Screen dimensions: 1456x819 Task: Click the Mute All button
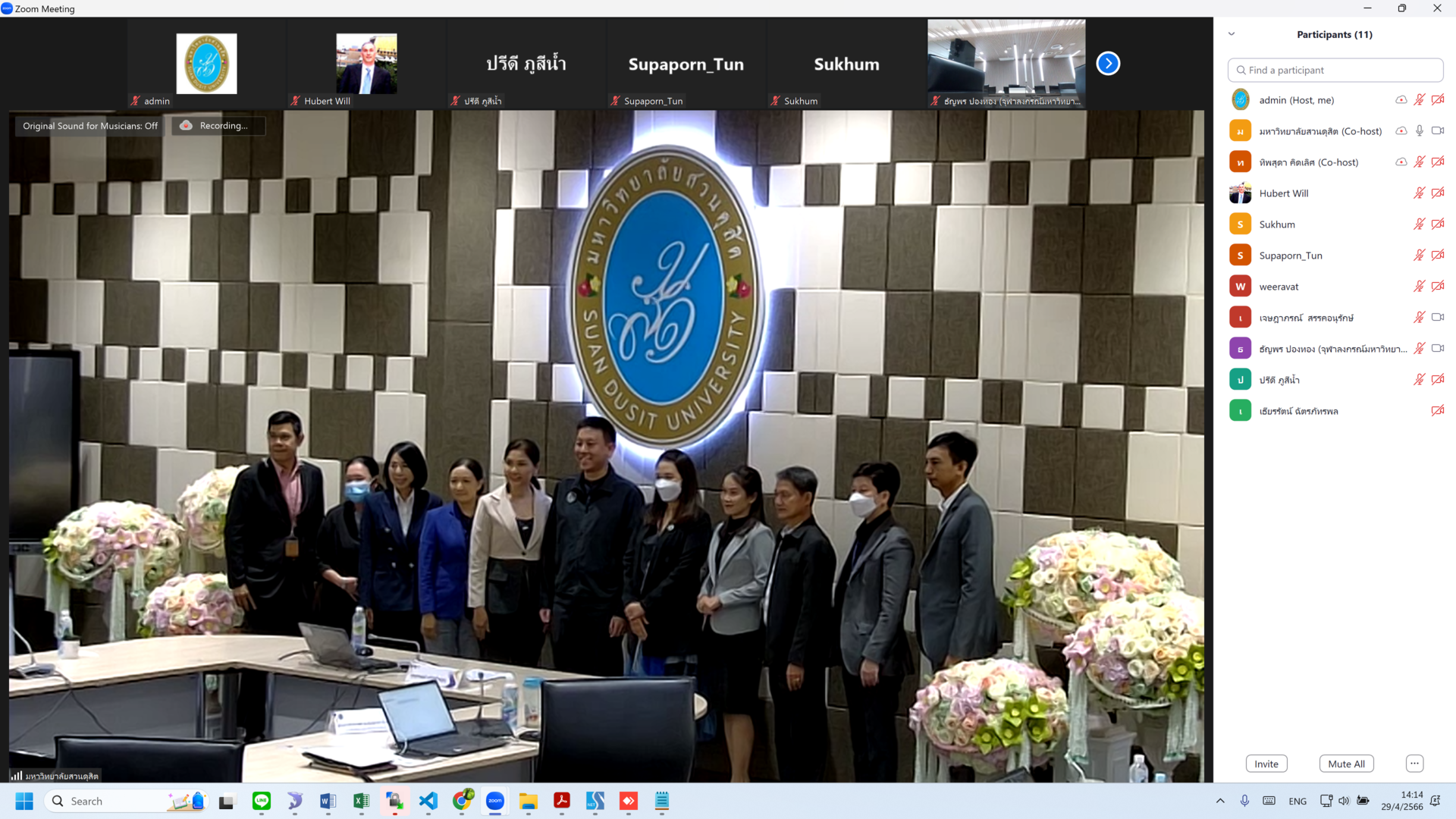(x=1346, y=764)
